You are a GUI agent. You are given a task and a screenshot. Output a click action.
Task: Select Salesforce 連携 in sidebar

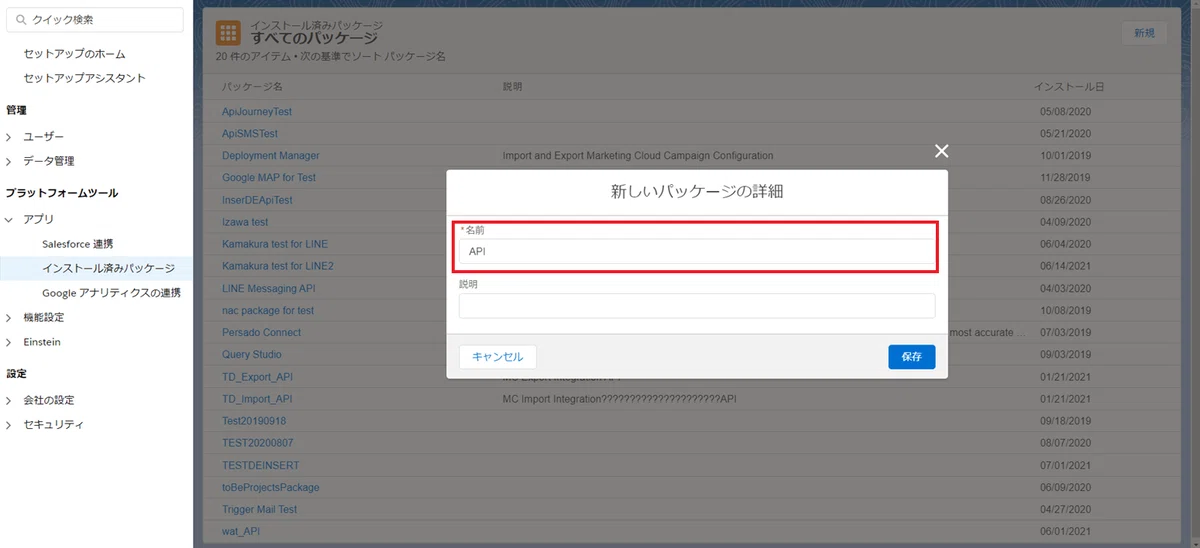(78, 244)
